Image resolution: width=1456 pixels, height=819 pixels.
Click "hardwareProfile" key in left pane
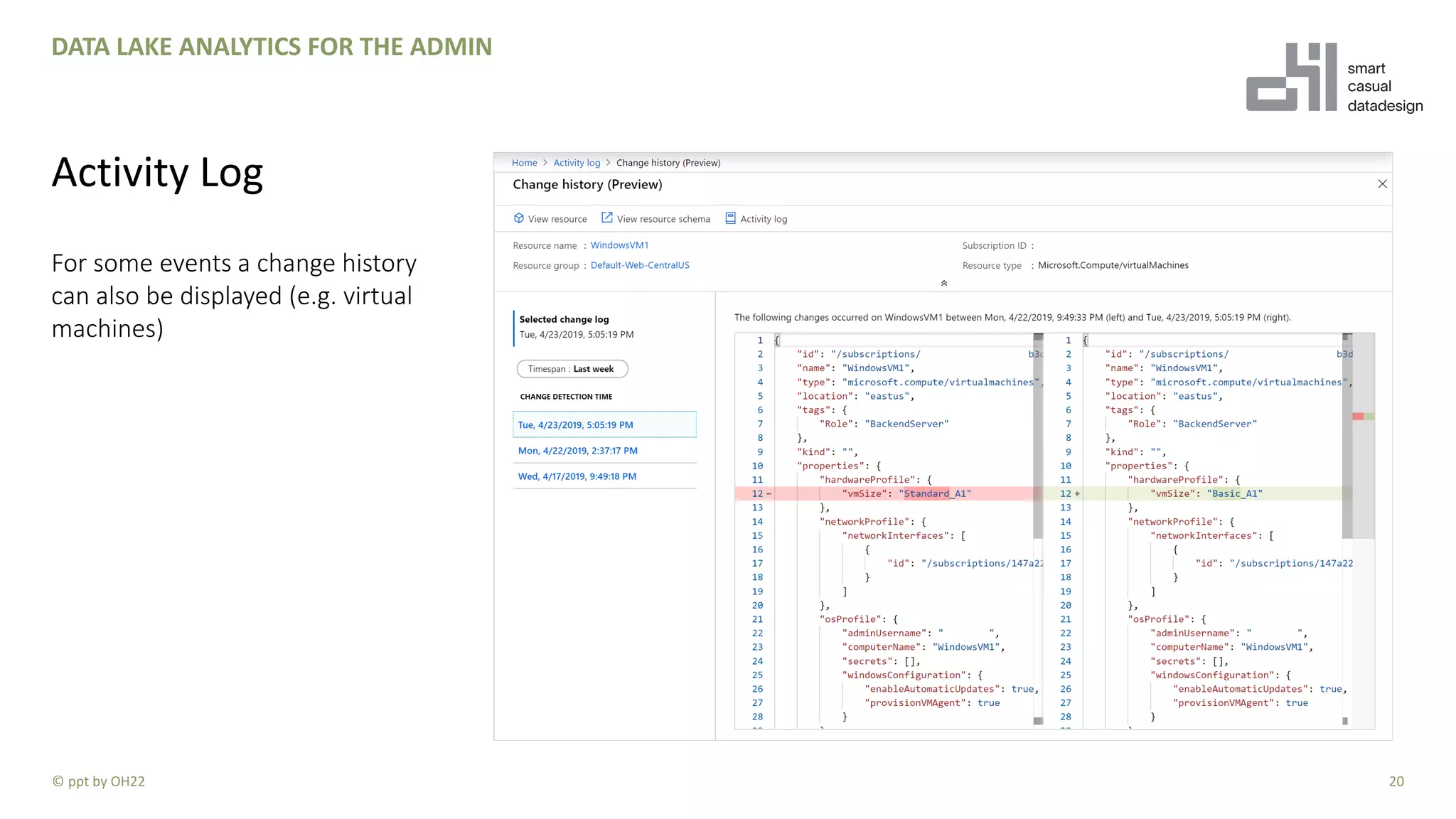tap(867, 480)
